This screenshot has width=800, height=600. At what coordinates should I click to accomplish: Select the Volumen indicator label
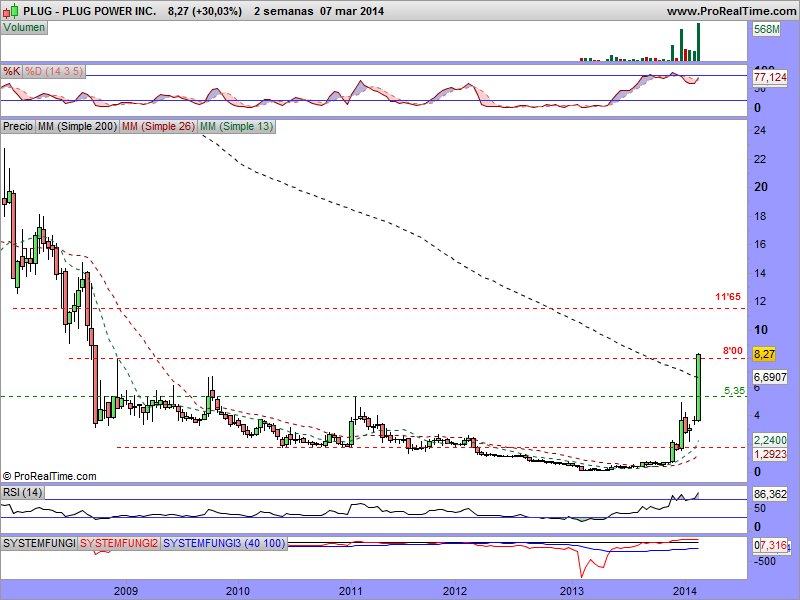[x=24, y=28]
